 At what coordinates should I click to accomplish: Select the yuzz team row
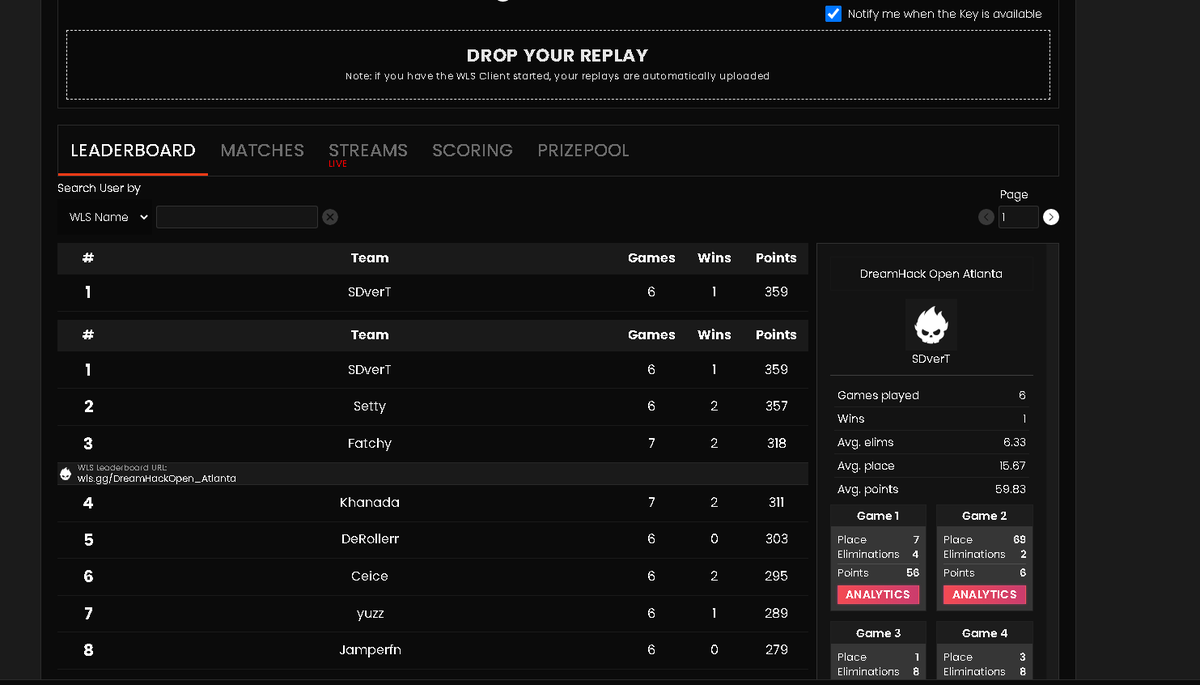point(432,613)
